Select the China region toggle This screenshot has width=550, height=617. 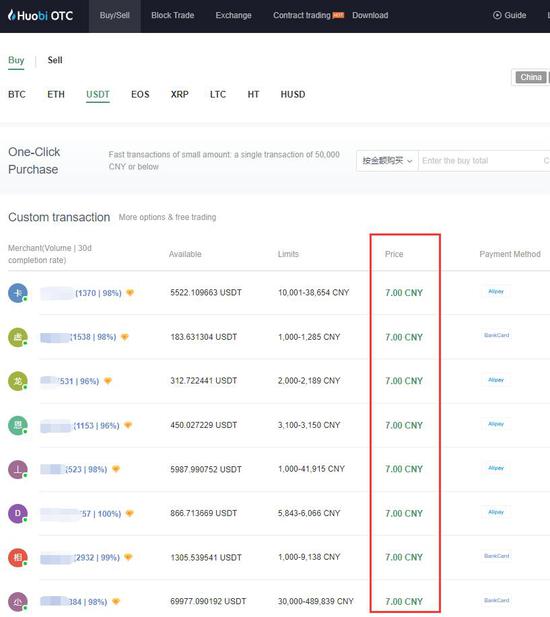(531, 77)
